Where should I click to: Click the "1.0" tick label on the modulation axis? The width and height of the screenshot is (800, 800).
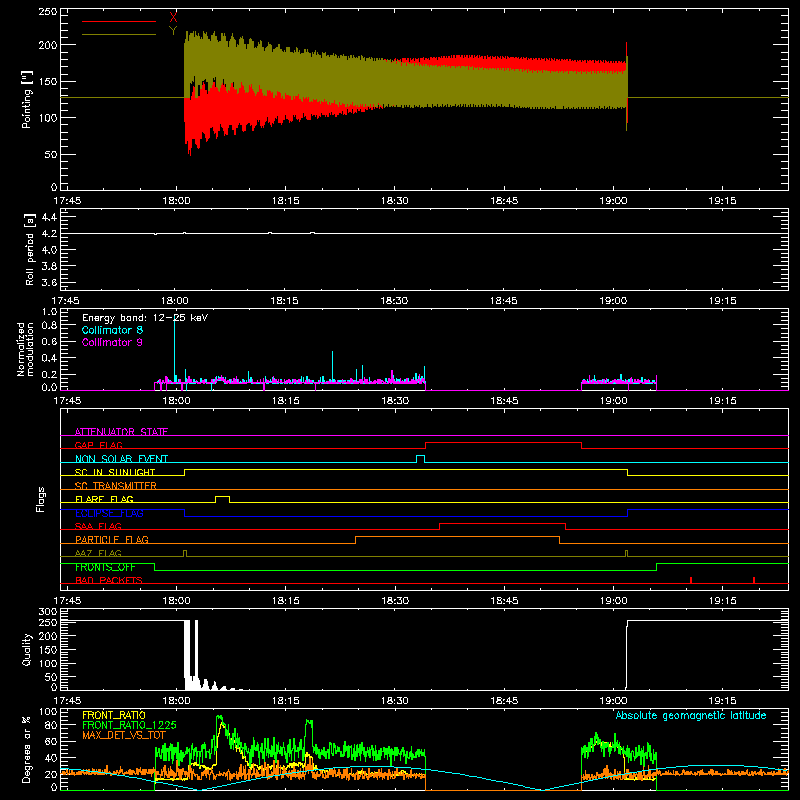tap(49, 312)
